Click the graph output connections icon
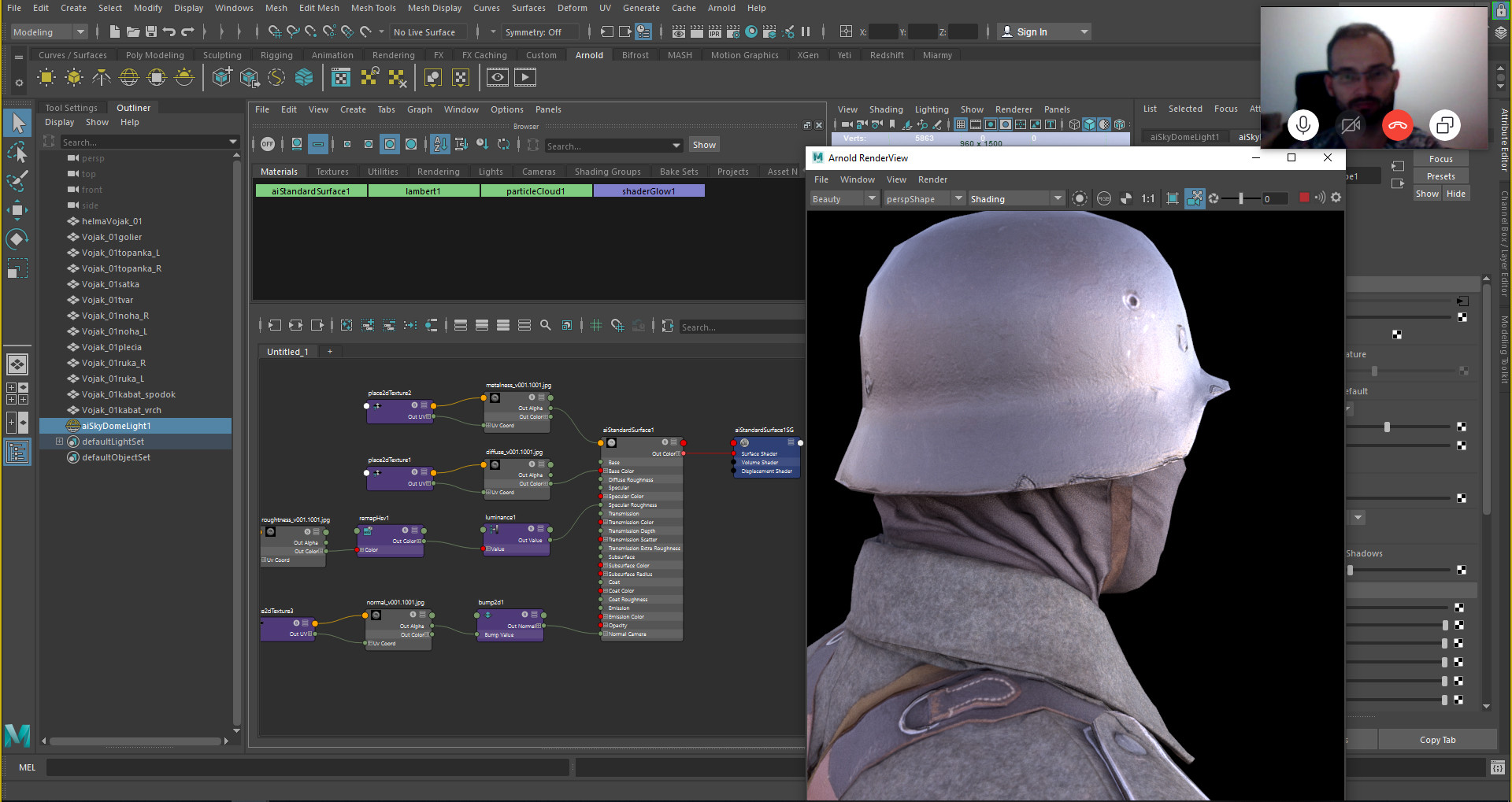This screenshot has width=1512, height=802. click(317, 325)
